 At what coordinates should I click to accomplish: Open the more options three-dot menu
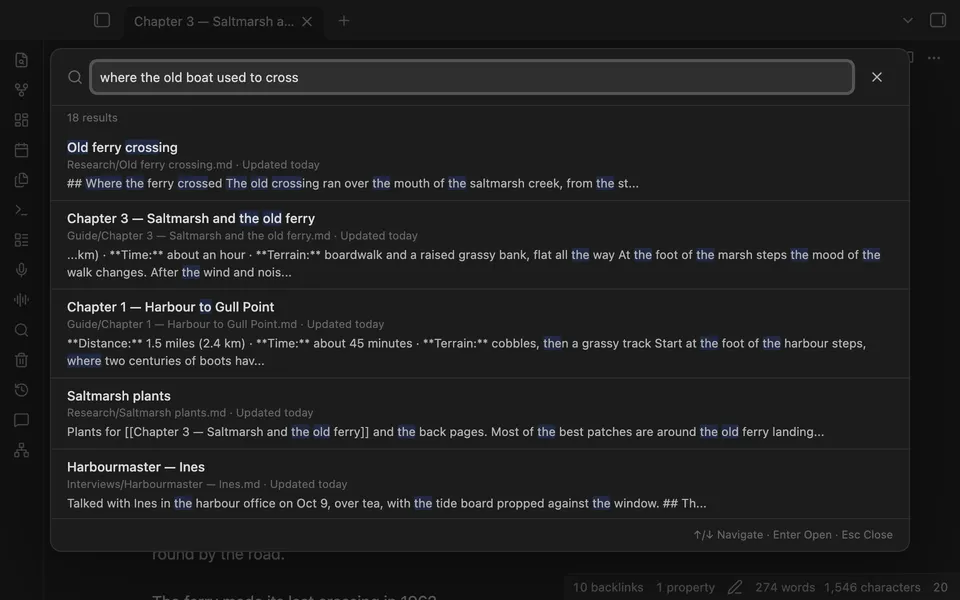click(934, 58)
